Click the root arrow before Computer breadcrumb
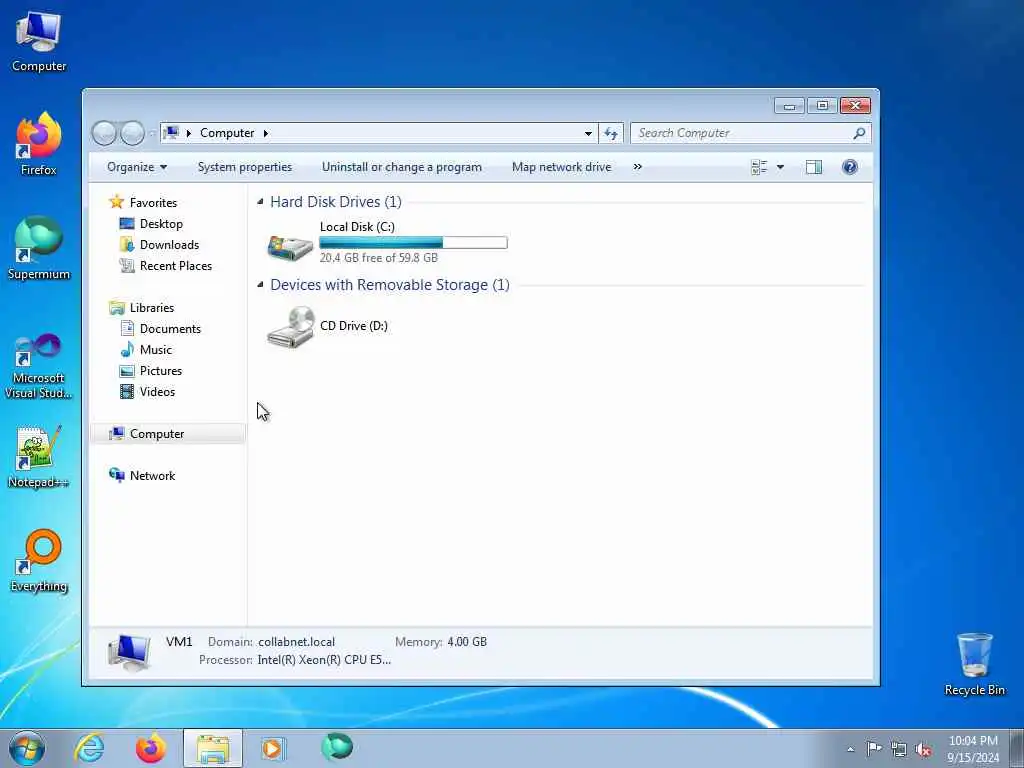This screenshot has height=768, width=1024. point(189,133)
